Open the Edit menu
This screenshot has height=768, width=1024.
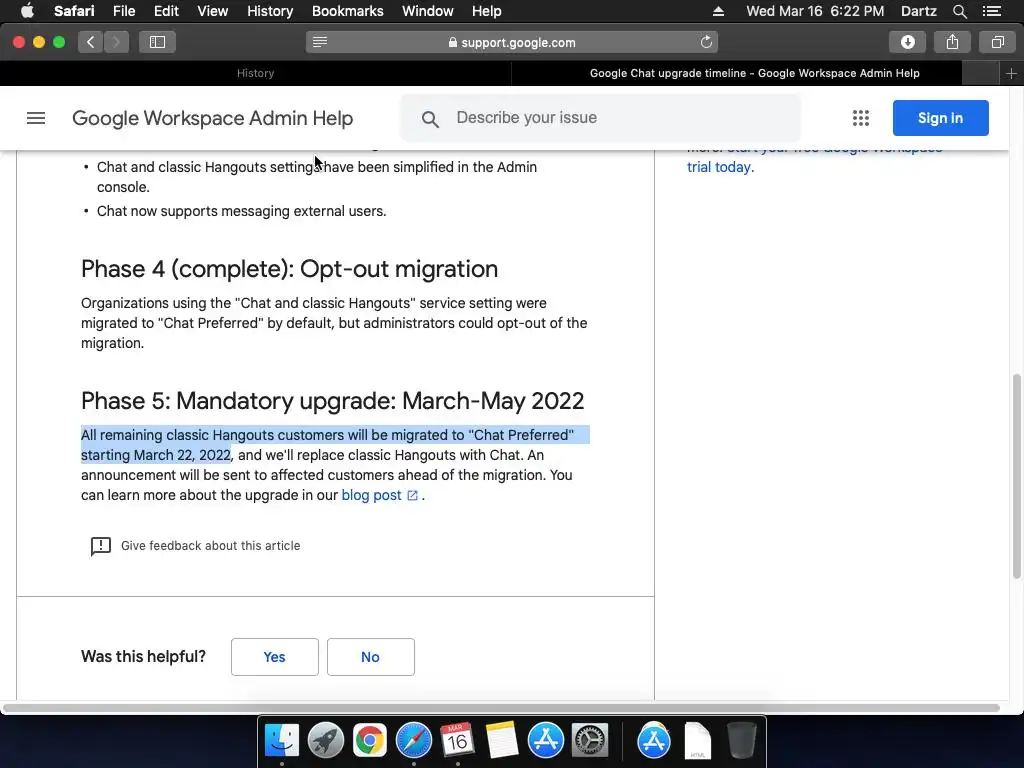coord(166,11)
